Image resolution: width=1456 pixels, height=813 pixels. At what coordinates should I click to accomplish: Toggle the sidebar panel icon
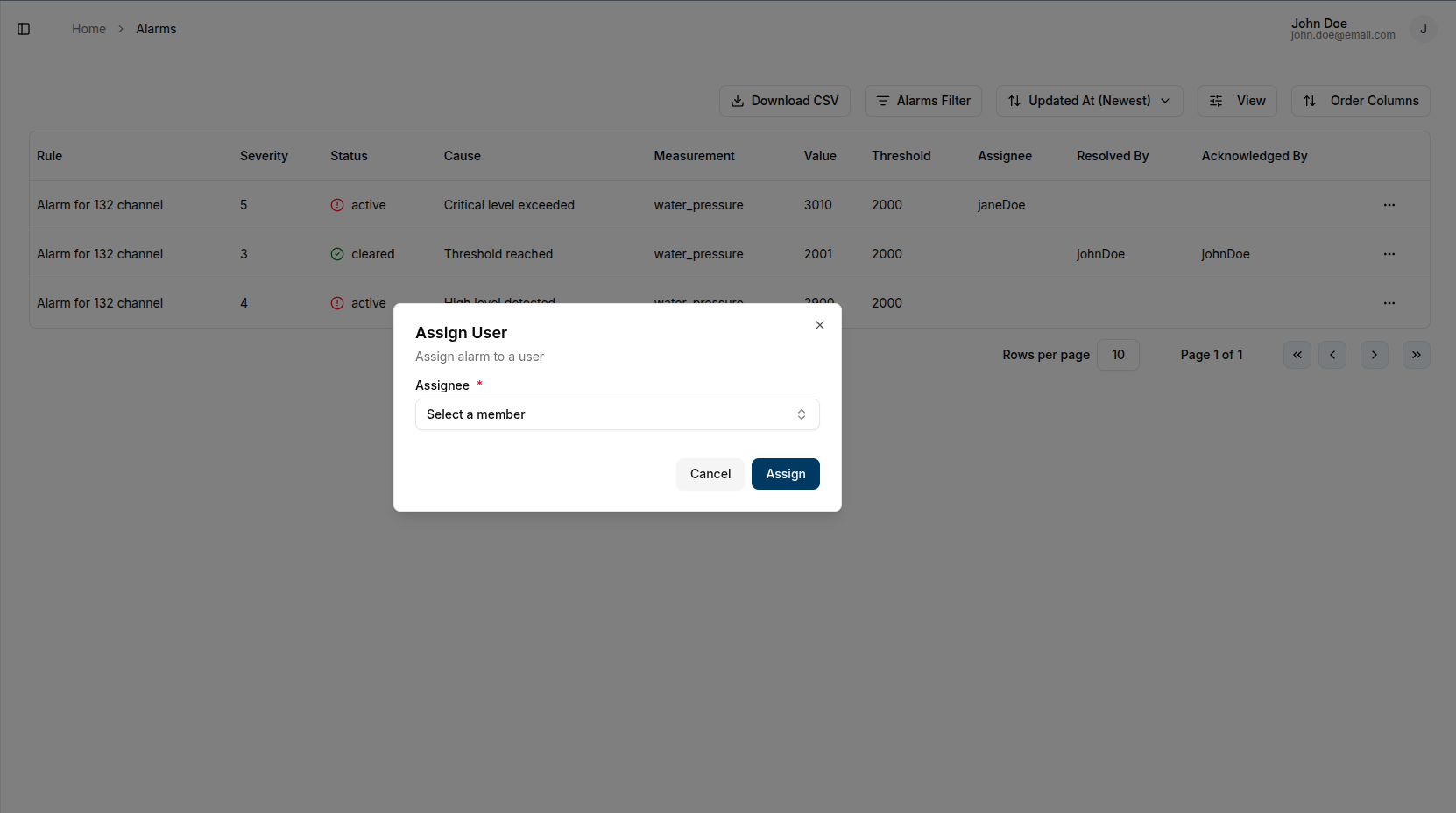click(x=24, y=29)
